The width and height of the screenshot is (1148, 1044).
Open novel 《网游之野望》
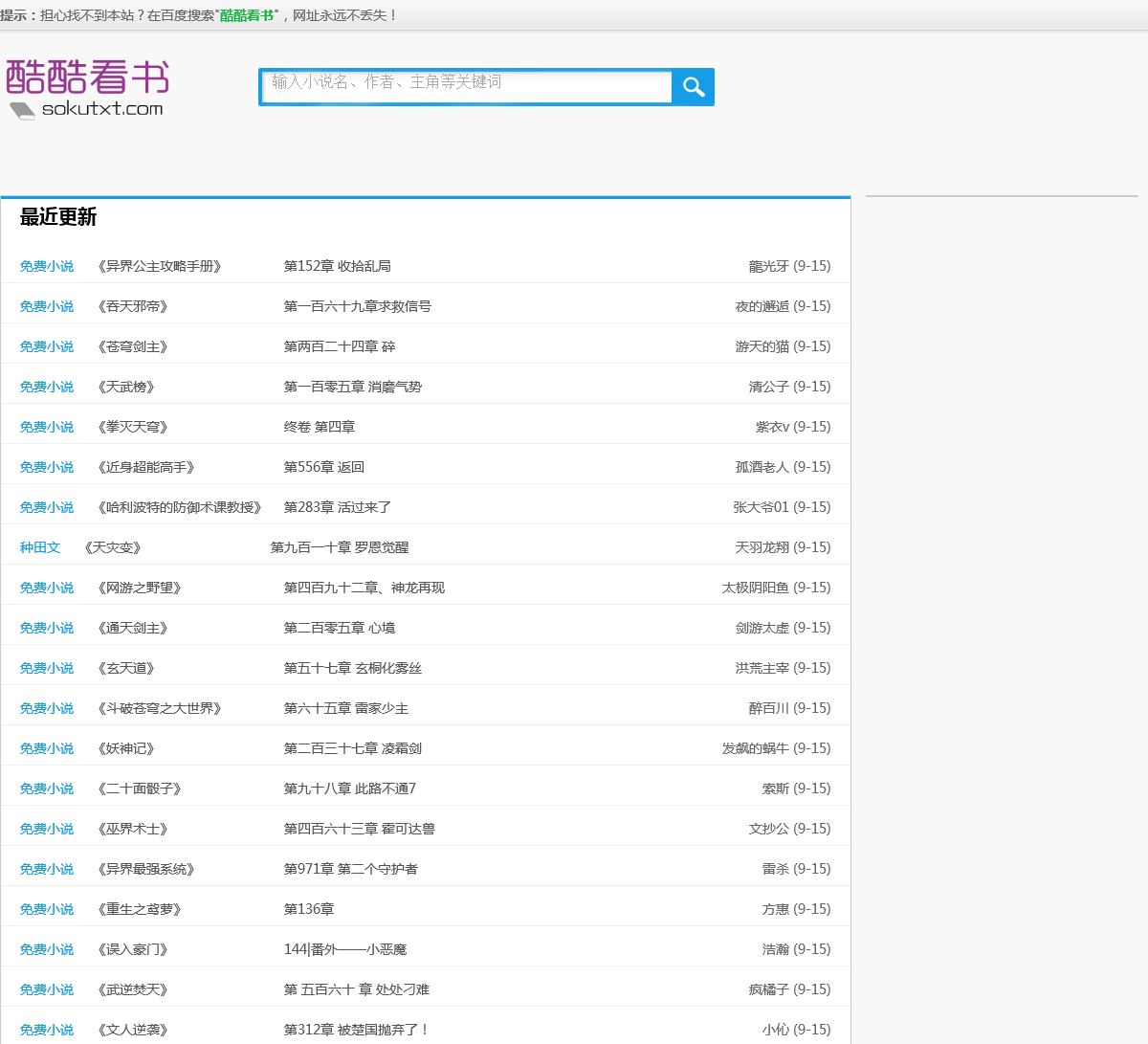(140, 588)
